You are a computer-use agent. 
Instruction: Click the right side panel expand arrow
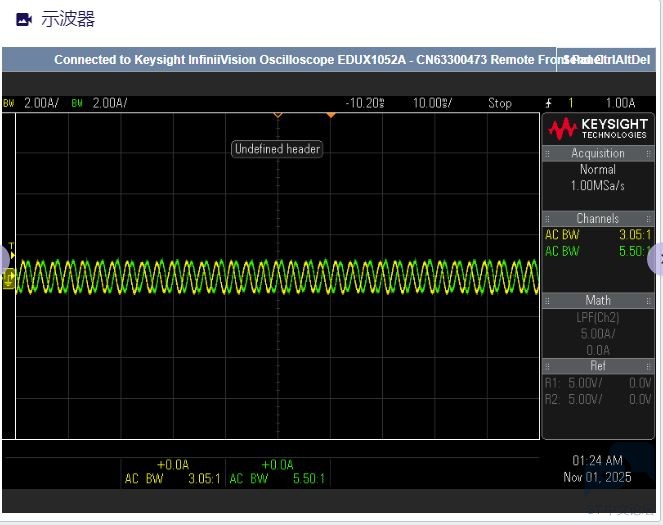pos(656,259)
